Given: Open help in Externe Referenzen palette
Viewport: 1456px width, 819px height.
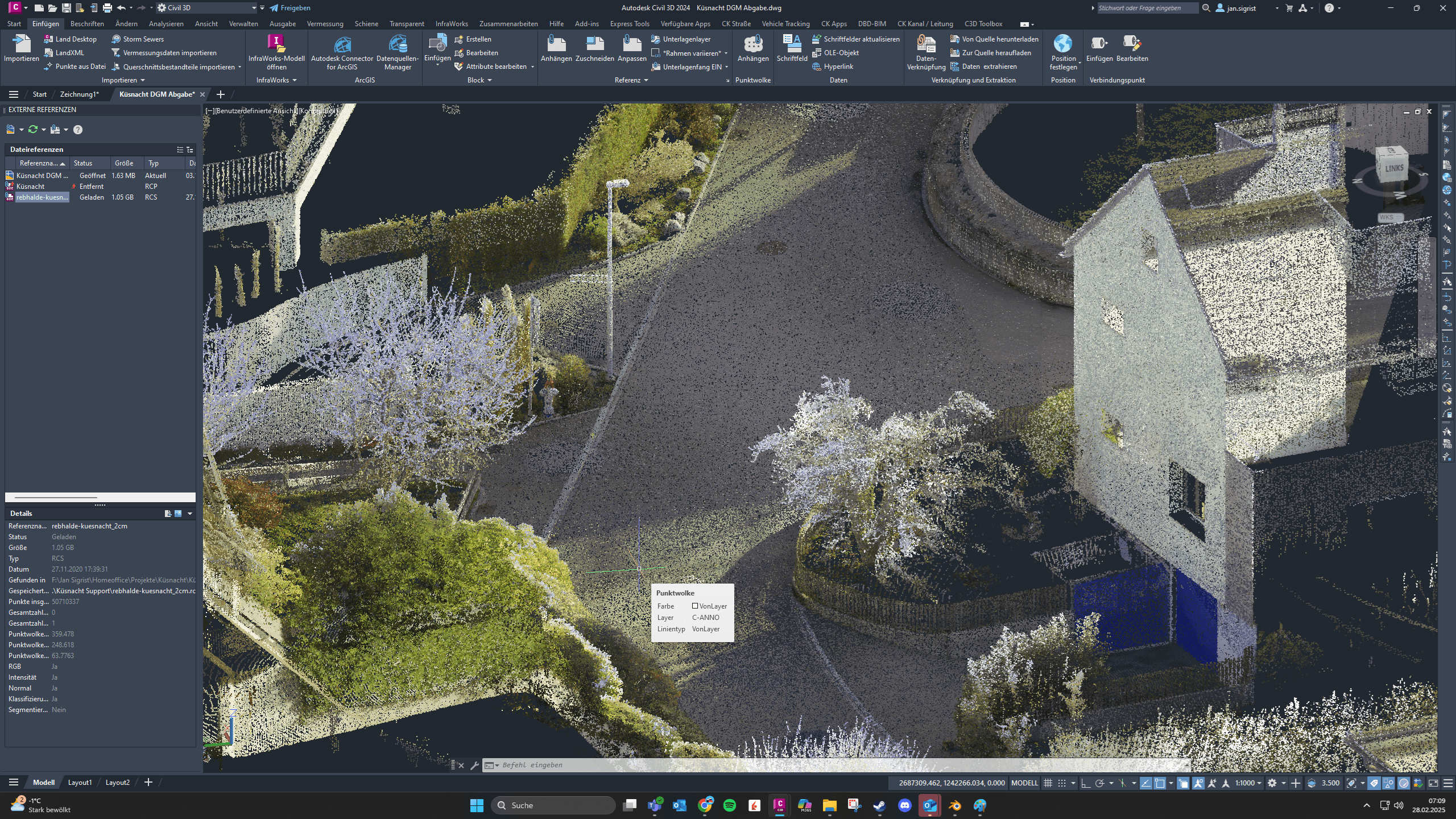Looking at the screenshot, I should point(78,130).
